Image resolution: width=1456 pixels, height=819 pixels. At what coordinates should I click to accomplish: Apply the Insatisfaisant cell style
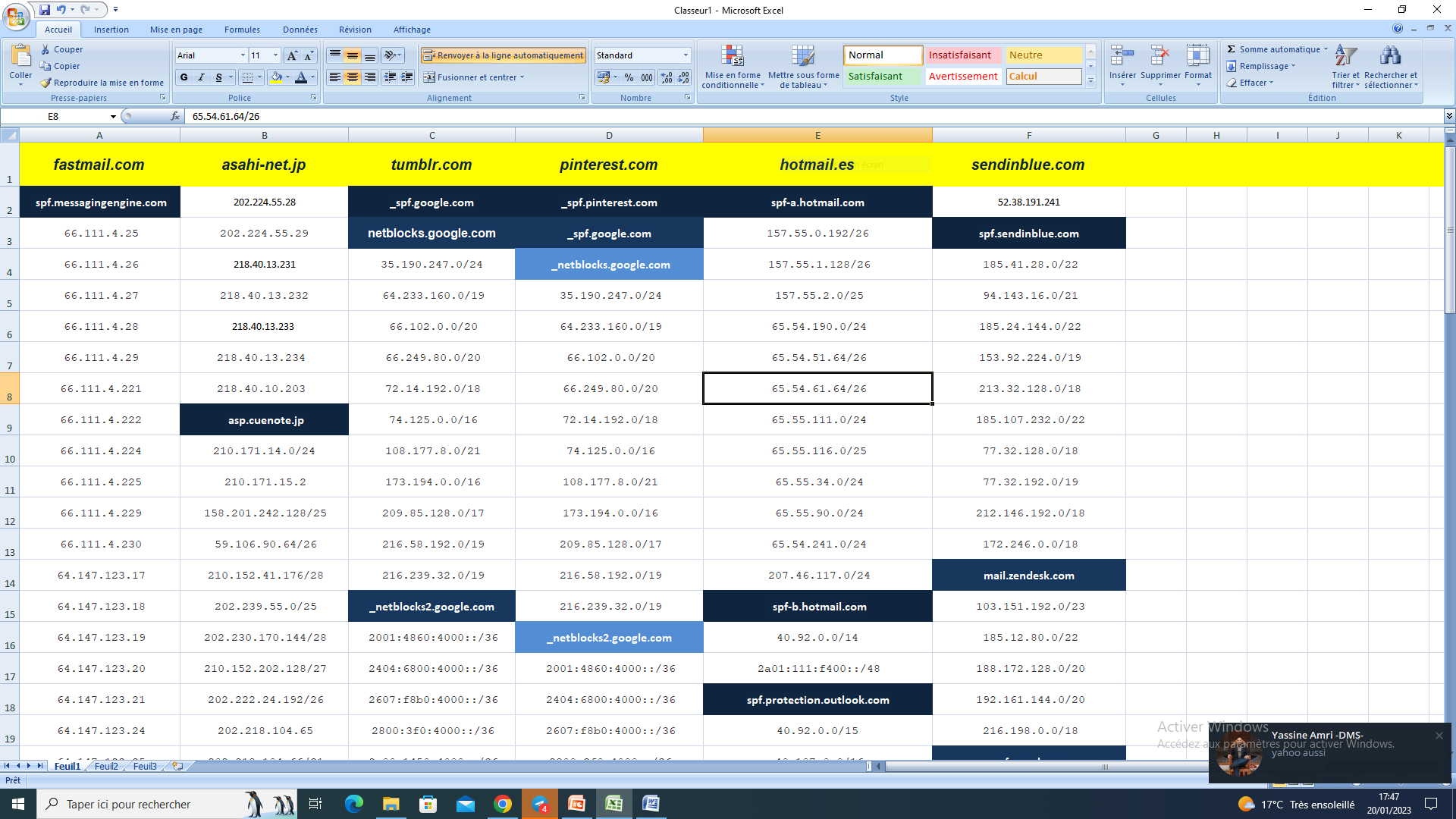point(963,55)
